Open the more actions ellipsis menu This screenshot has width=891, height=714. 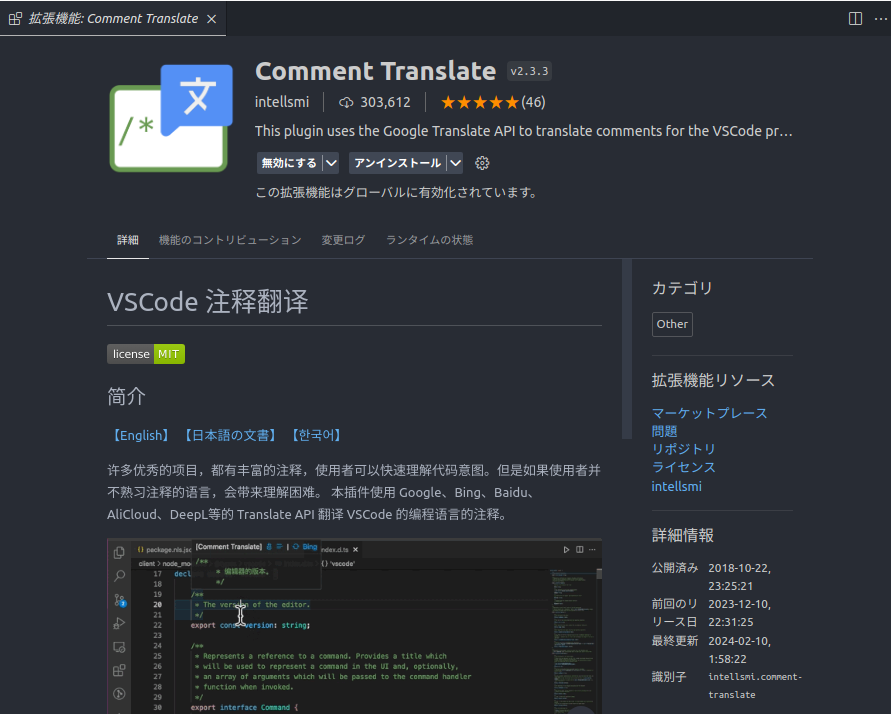pyautogui.click(x=881, y=19)
